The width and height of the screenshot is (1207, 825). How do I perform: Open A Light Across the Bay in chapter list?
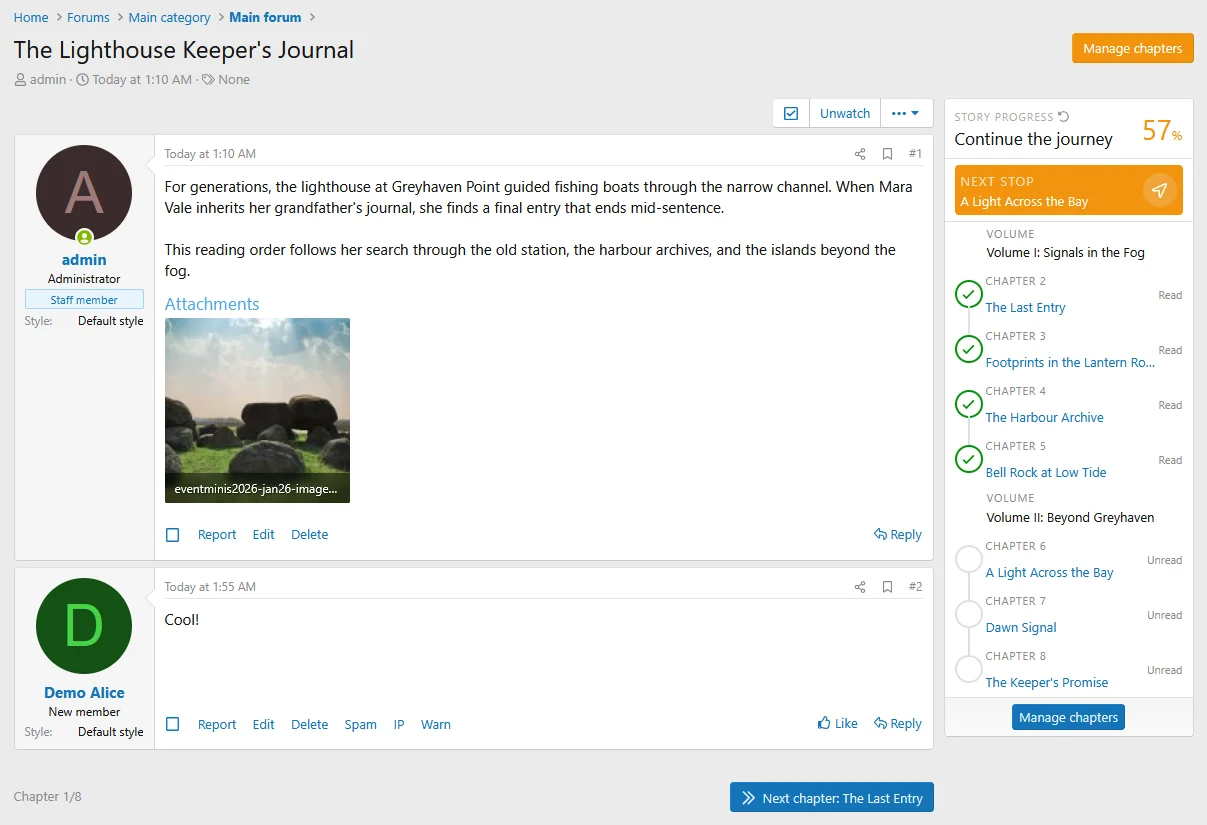1049,573
